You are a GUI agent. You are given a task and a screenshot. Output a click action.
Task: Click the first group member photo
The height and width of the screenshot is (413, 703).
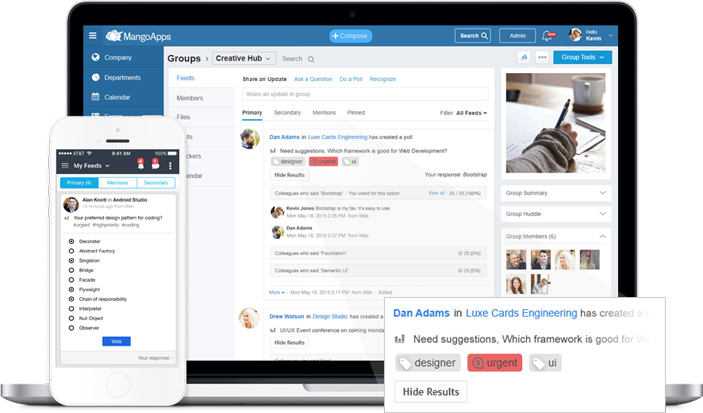[x=516, y=260]
